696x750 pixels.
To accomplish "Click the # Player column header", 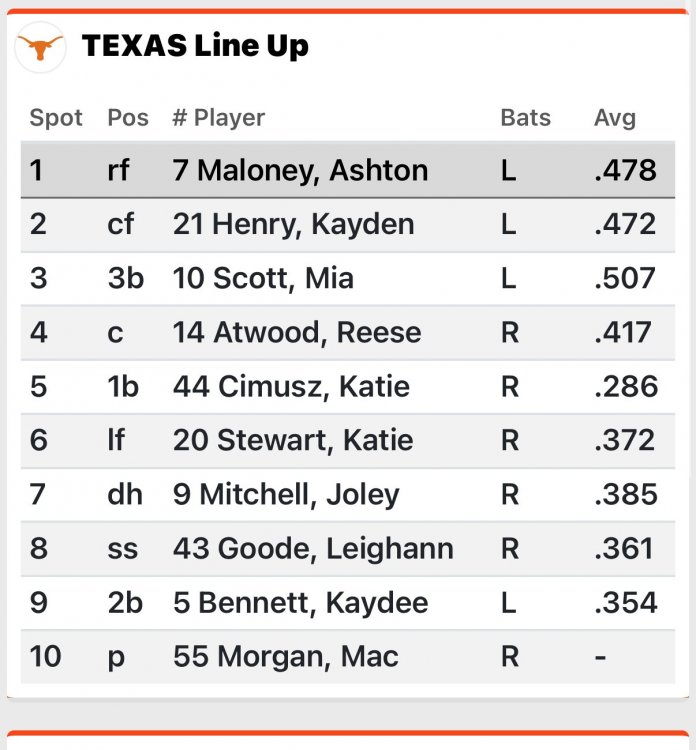I will (x=218, y=118).
